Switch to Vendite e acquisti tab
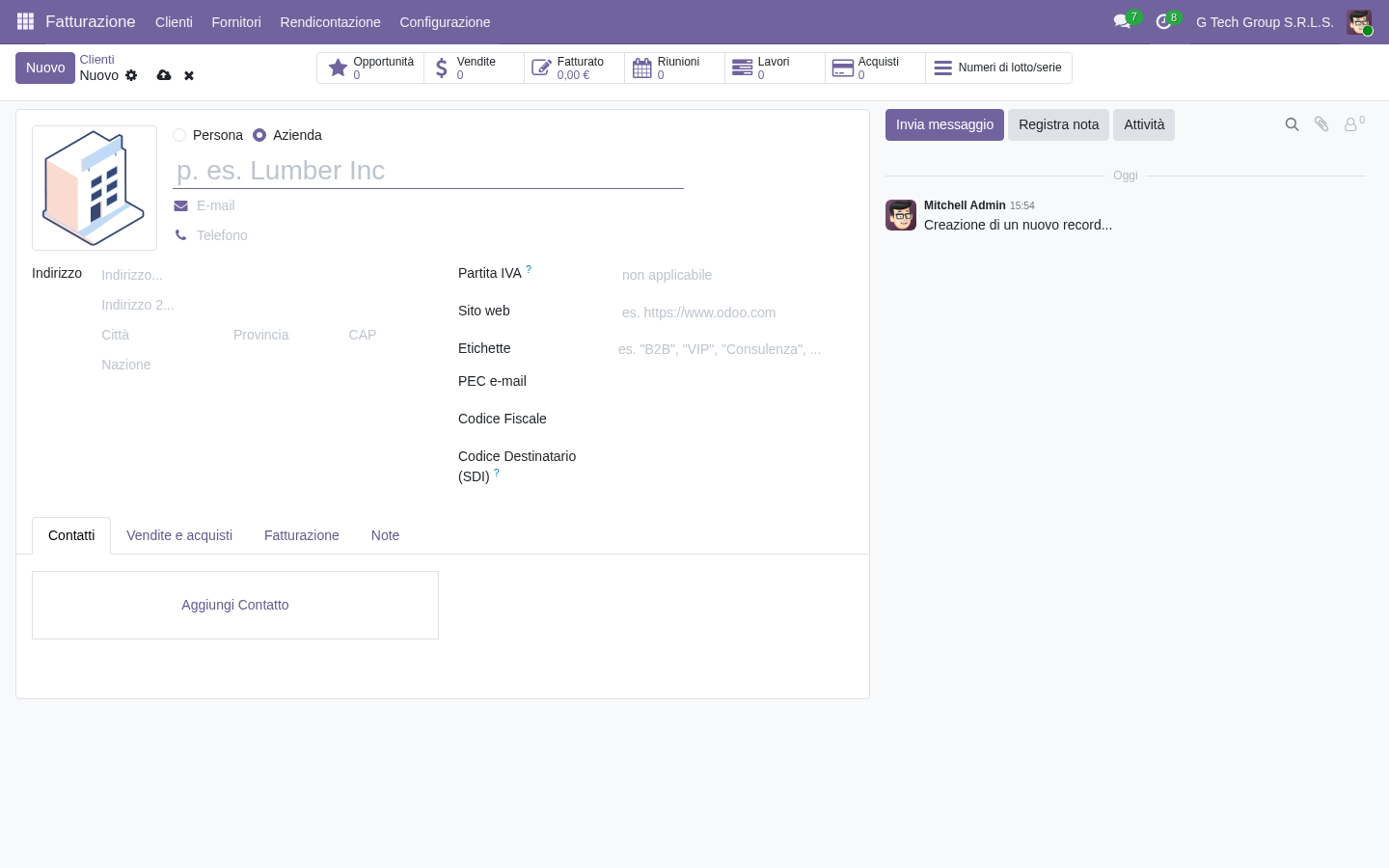Viewport: 1389px width, 868px height. [179, 535]
